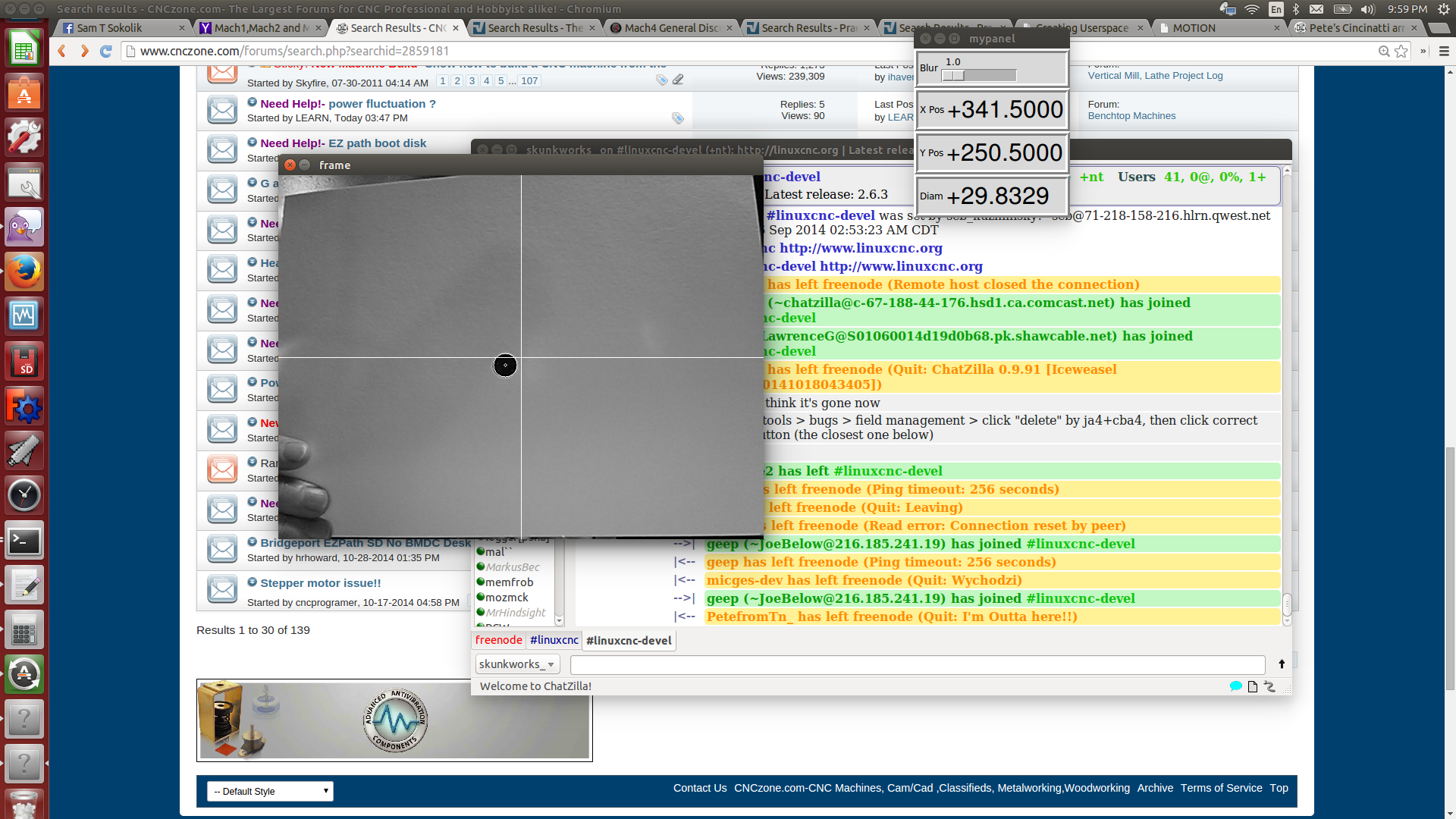The image size is (1456, 819).
Task: Open the battery indicator menu
Action: coord(1343,9)
